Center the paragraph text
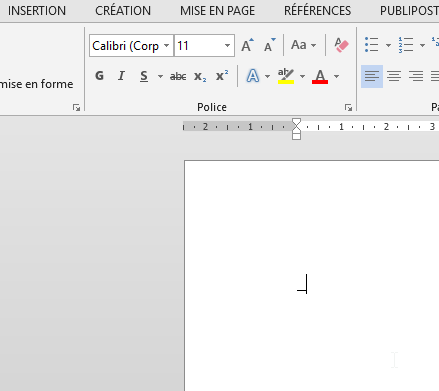The image size is (439, 391). 394,76
